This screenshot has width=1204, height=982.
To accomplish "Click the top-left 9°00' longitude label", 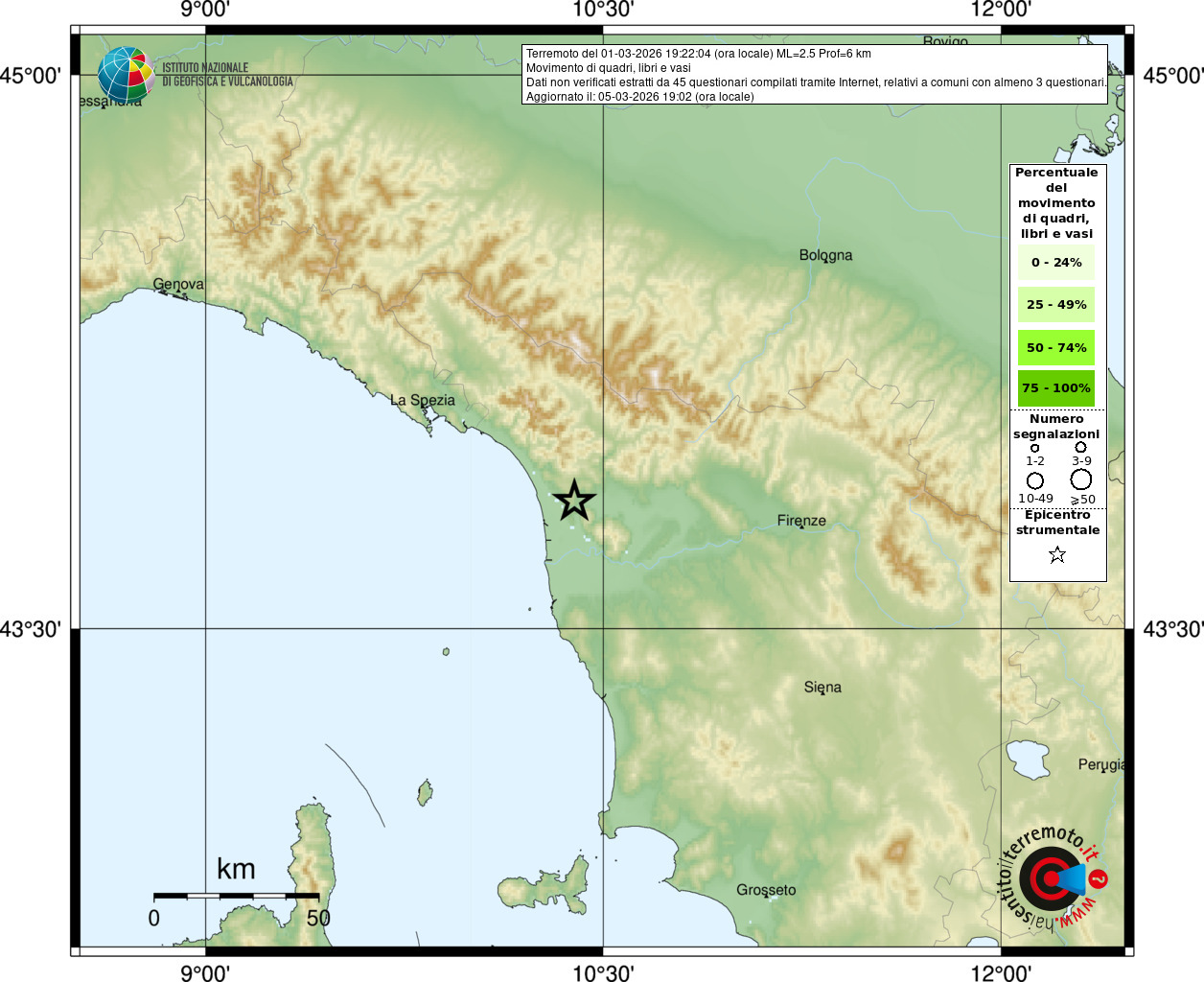I will click(205, 10).
